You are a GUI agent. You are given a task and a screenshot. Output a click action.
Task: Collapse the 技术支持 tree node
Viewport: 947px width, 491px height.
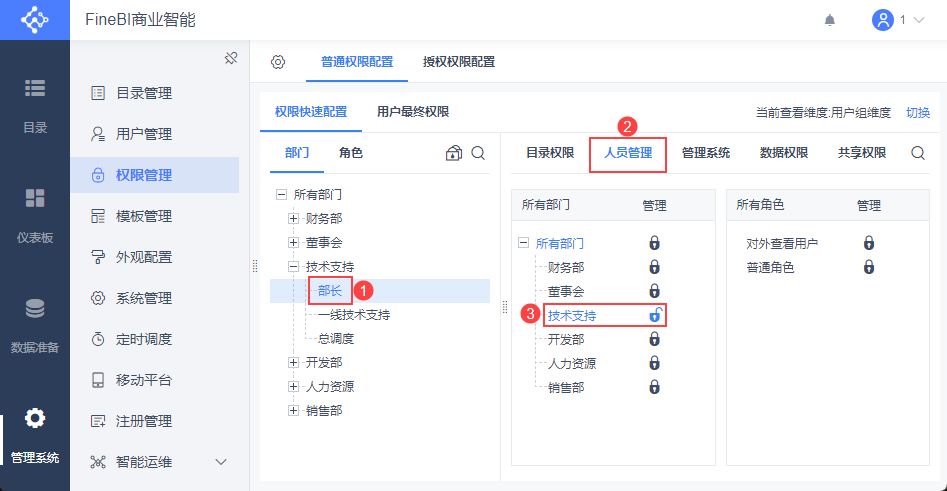[x=293, y=267]
